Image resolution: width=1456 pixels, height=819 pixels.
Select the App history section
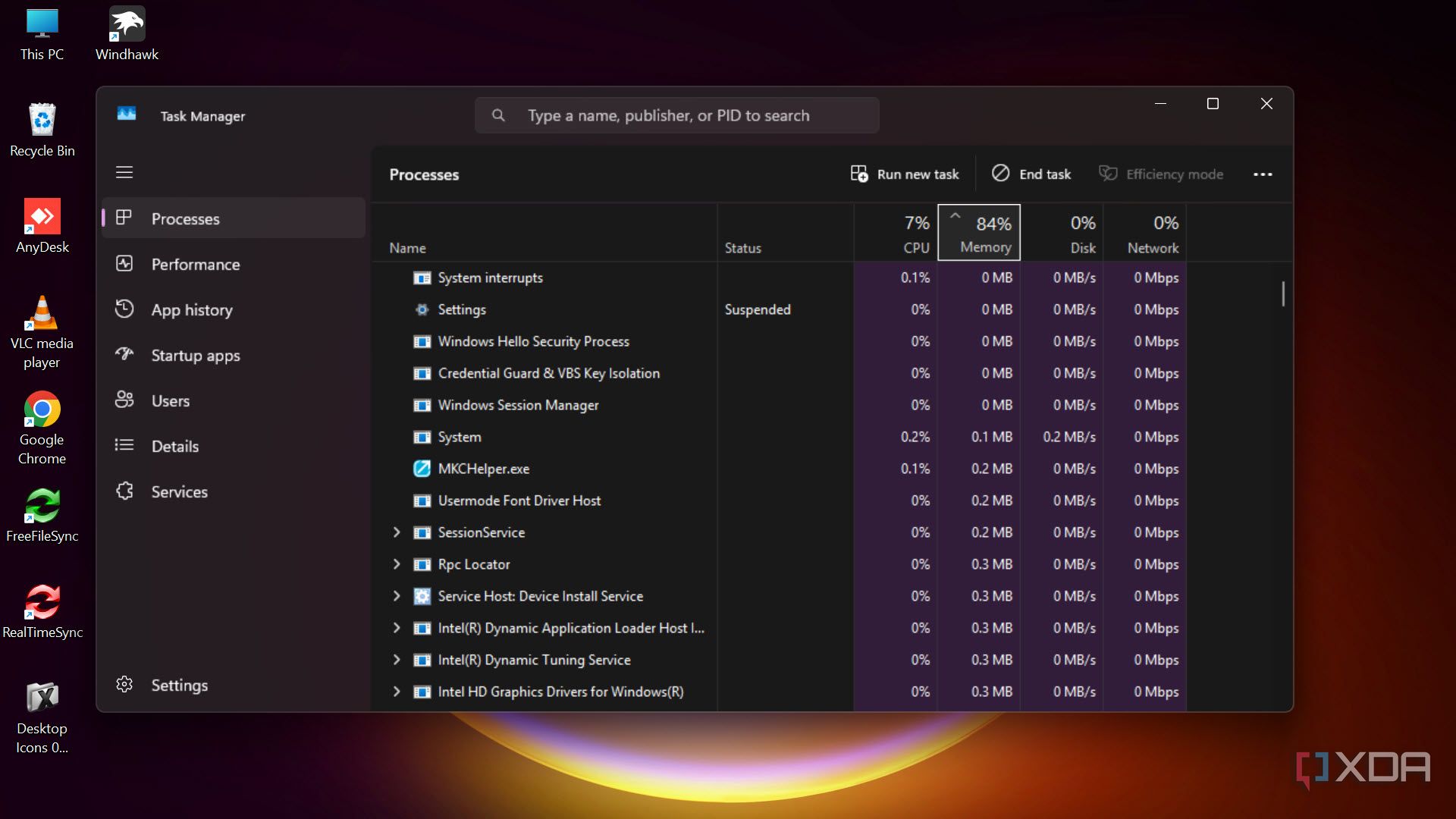click(192, 309)
